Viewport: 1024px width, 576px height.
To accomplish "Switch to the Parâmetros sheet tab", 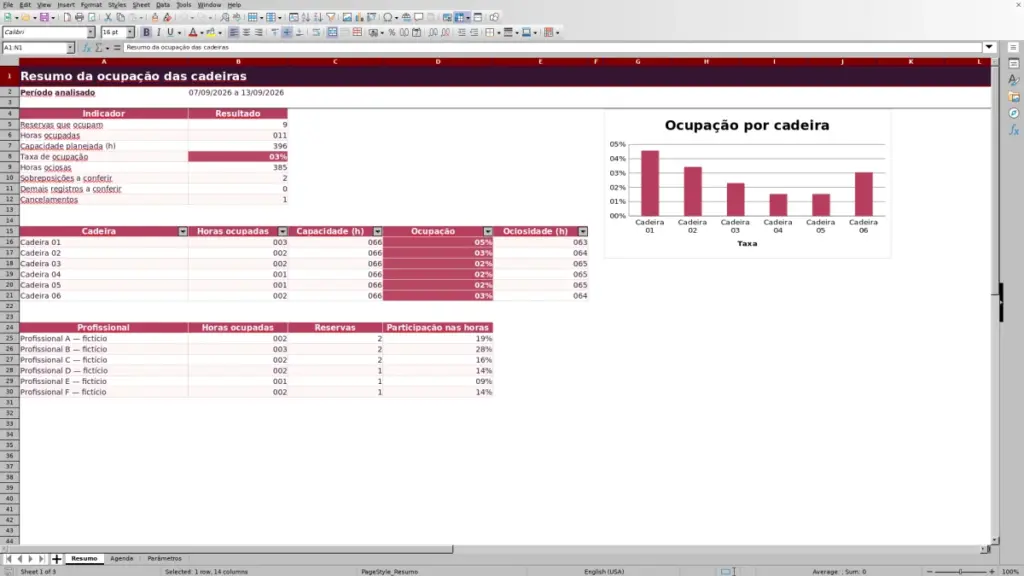I will [165, 558].
